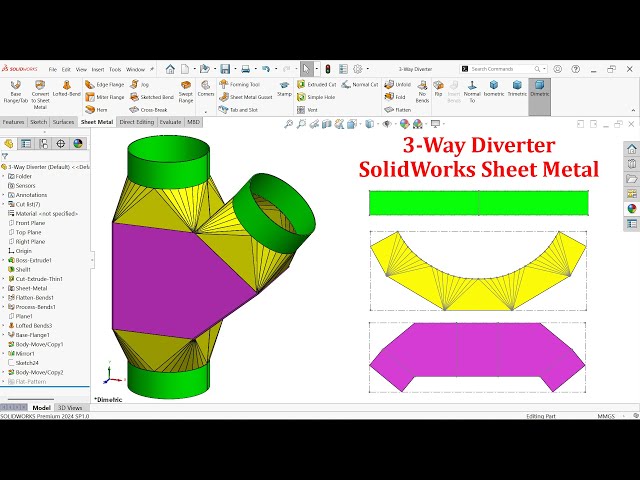Viewport: 640px width, 480px height.
Task: Click the Print icon
Action: point(245,69)
